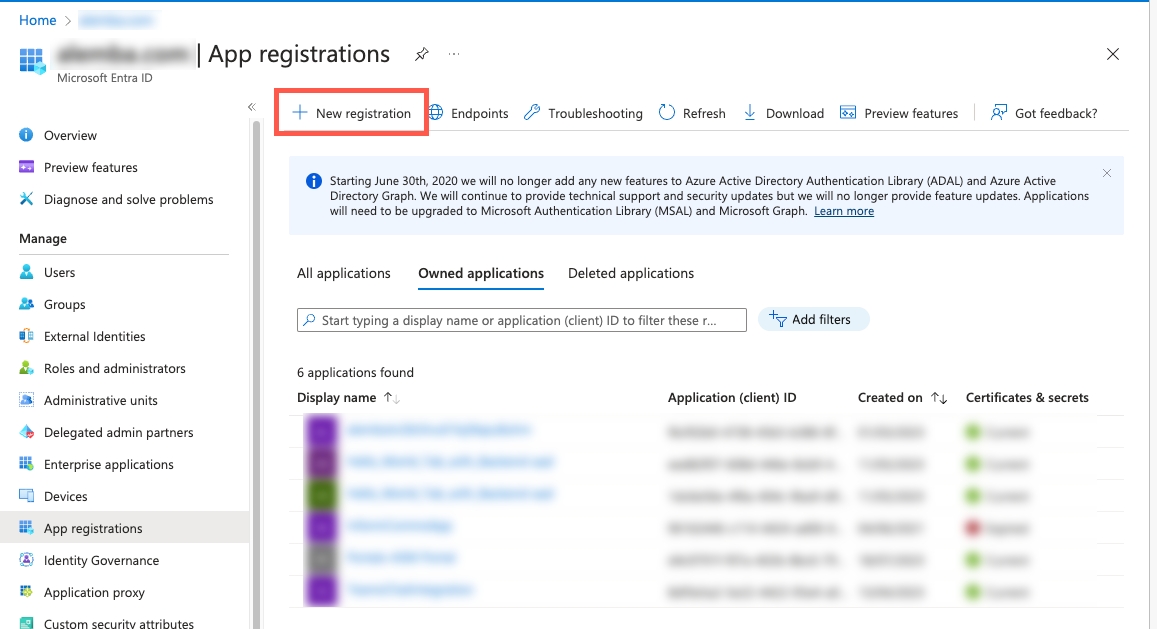
Task: Pin the App registrations page
Action: 421,54
